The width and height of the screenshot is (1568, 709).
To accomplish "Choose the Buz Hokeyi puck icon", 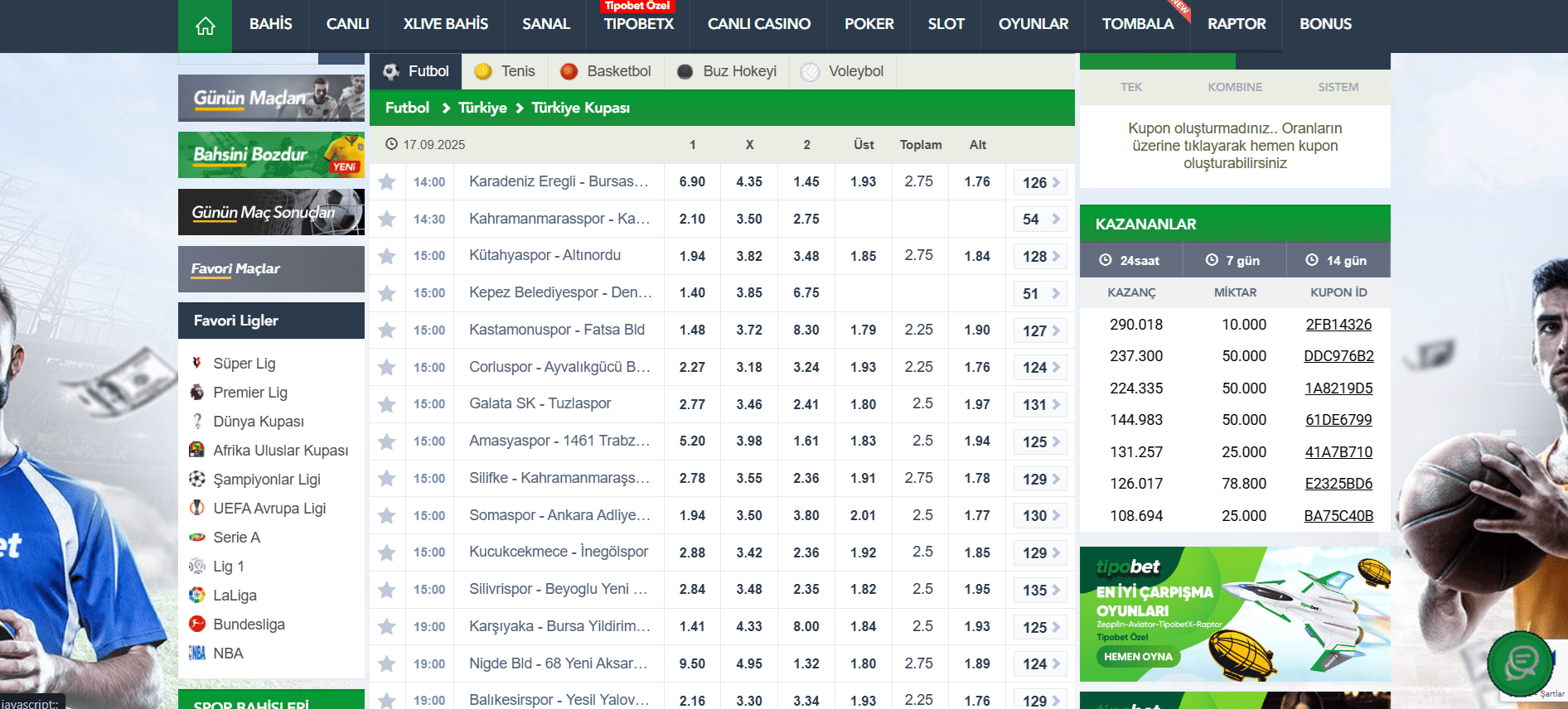I will point(685,72).
